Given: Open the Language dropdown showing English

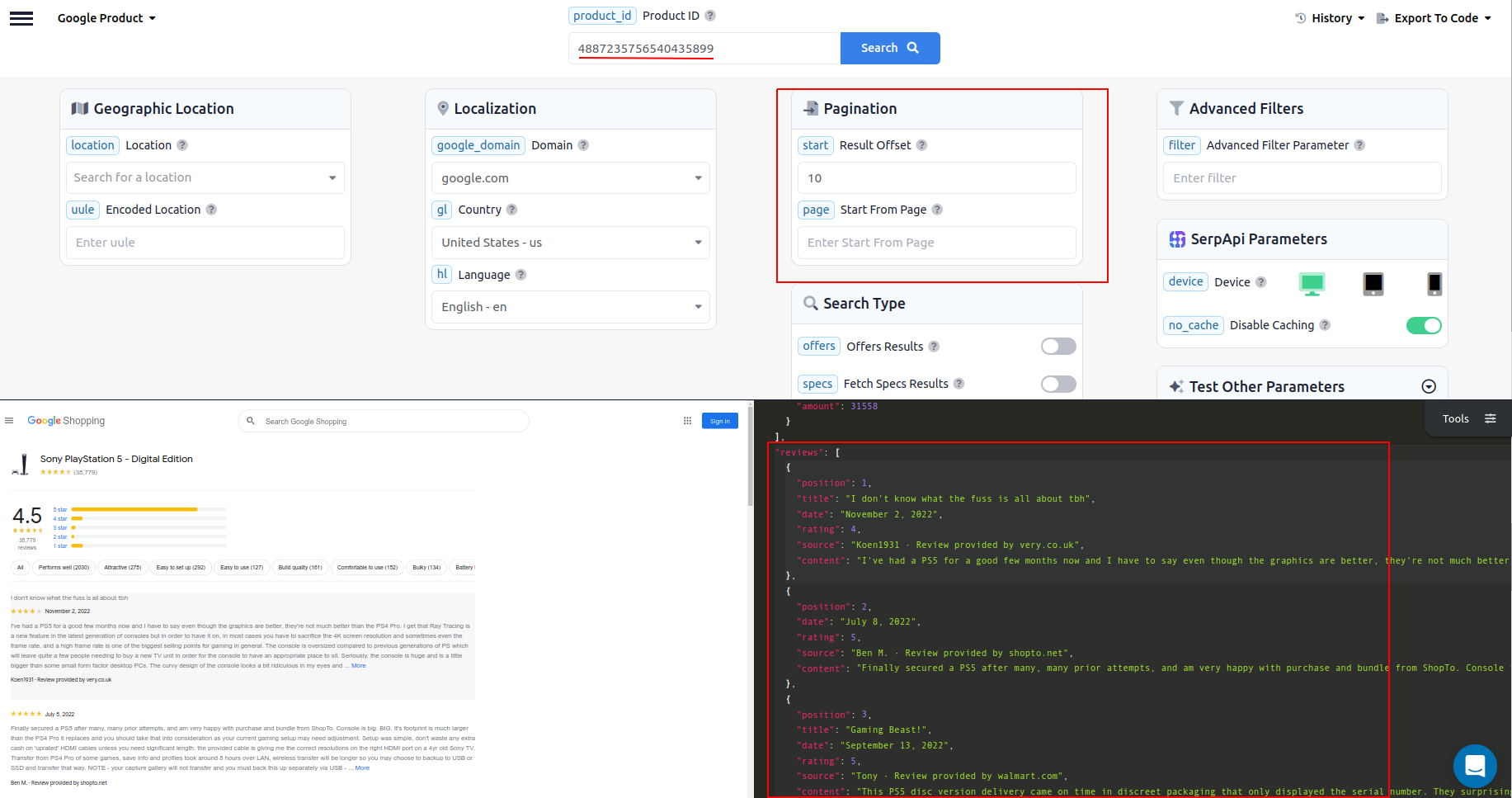Looking at the screenshot, I should 570,306.
